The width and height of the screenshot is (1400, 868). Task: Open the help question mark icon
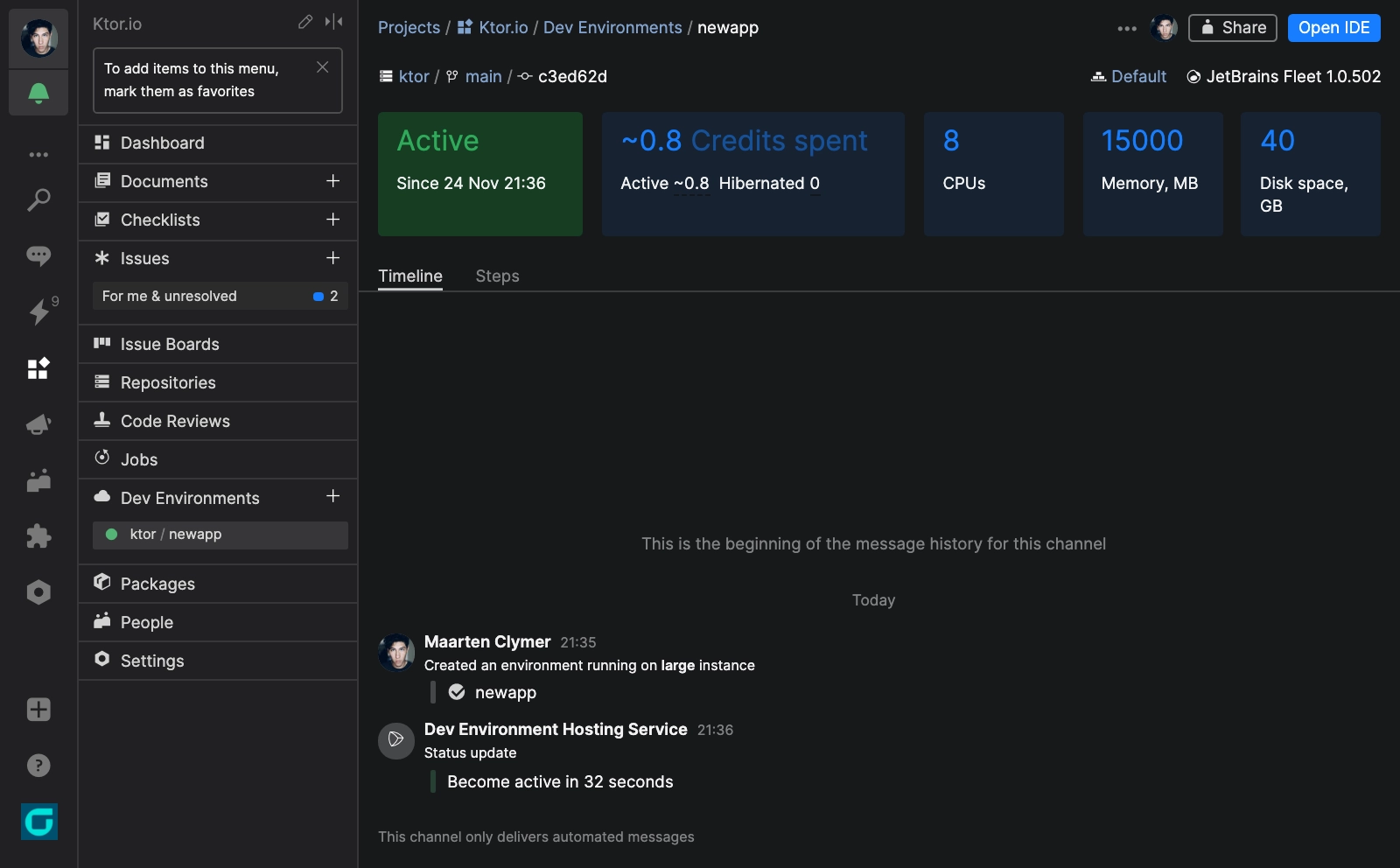click(38, 766)
